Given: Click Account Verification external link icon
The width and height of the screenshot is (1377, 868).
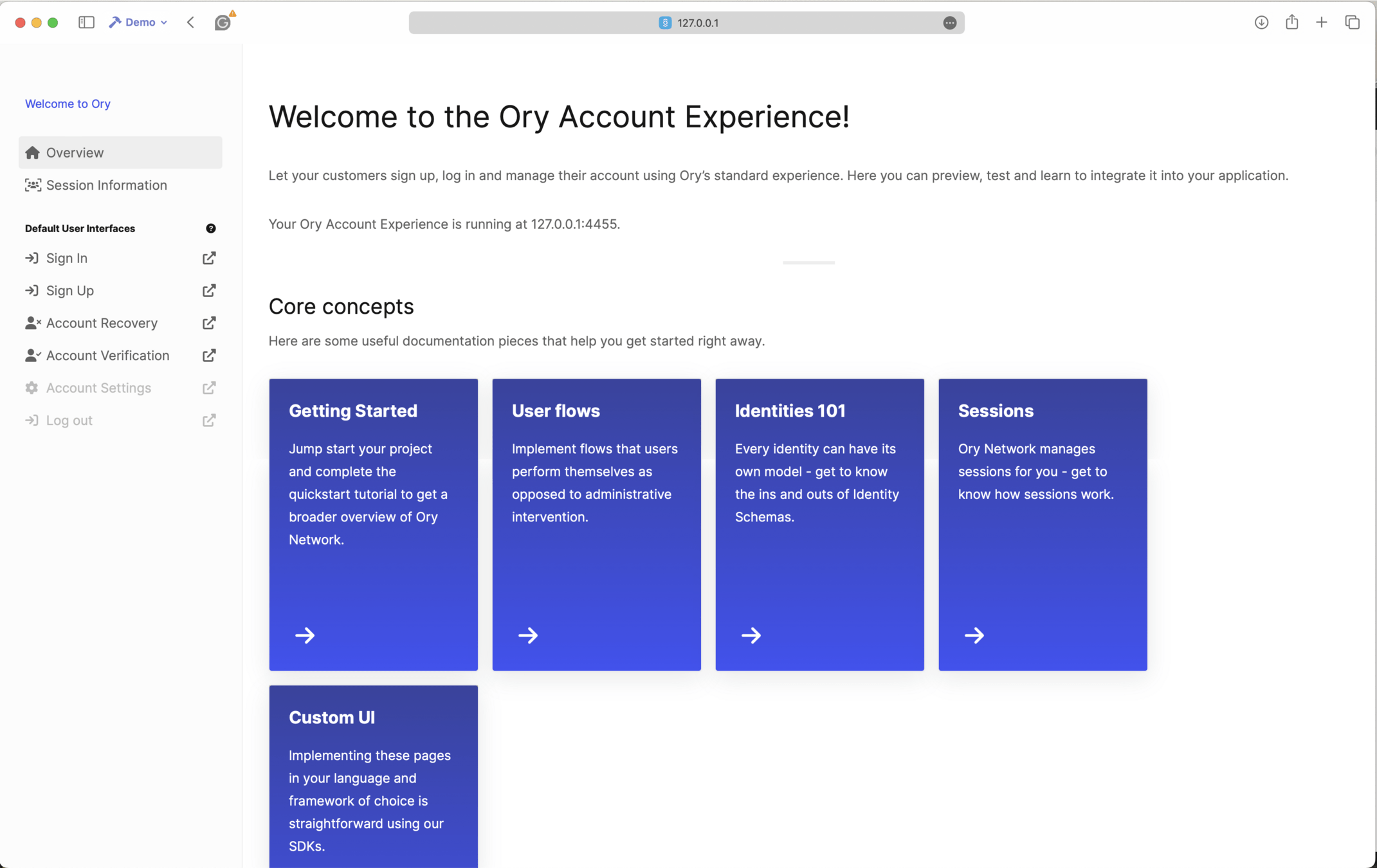Looking at the screenshot, I should coord(209,356).
